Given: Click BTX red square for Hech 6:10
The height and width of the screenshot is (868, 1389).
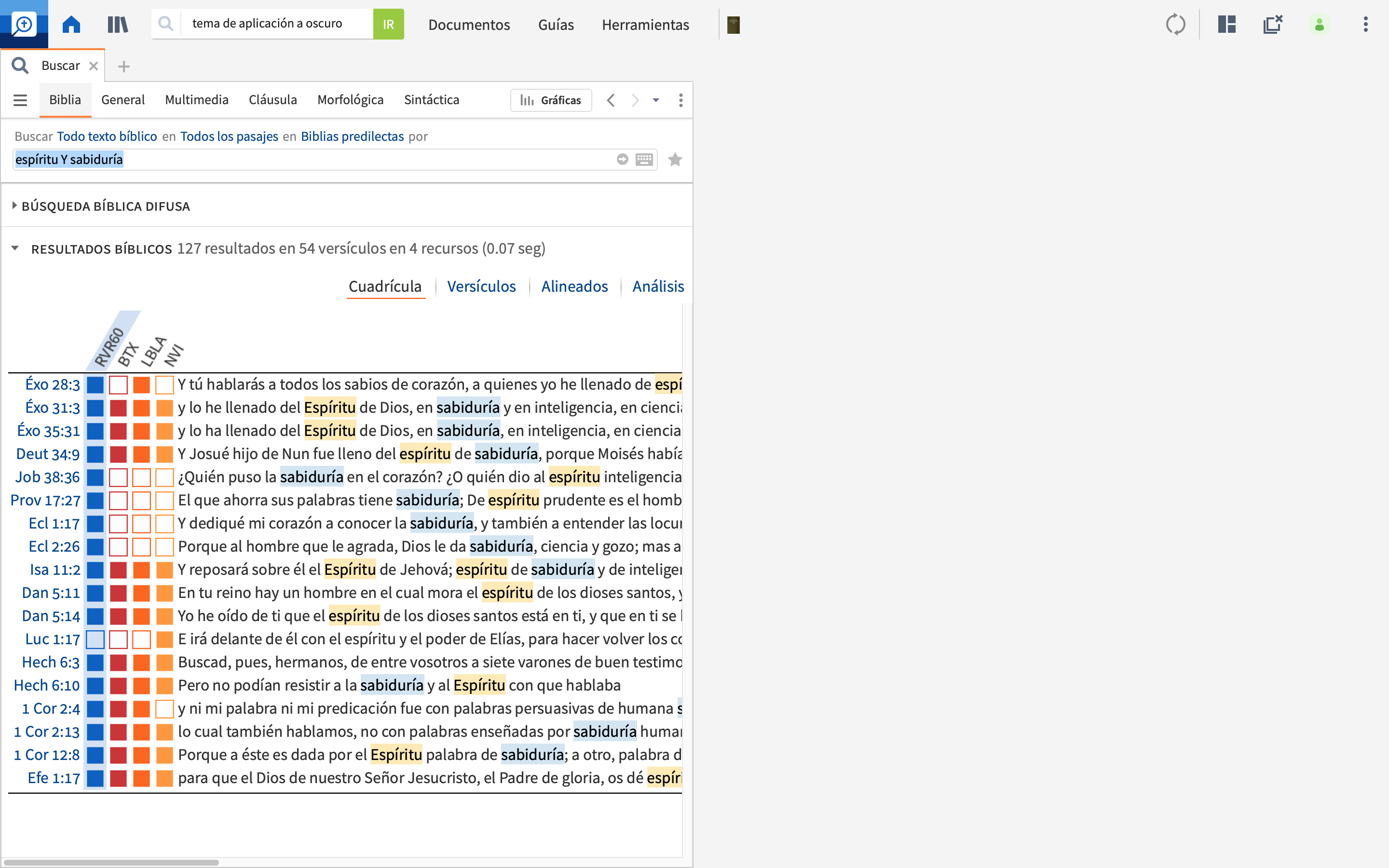Looking at the screenshot, I should (118, 685).
